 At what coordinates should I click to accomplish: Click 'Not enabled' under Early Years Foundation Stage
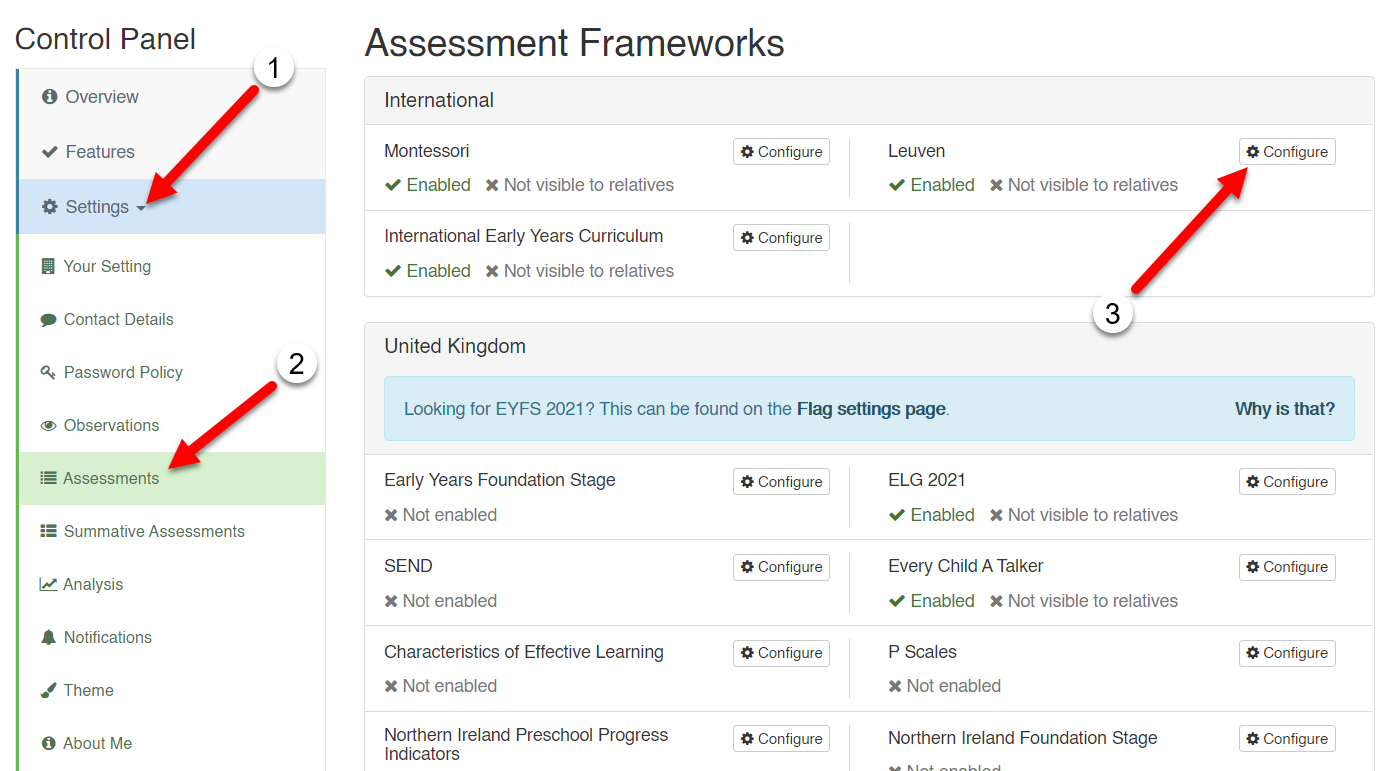pos(441,515)
